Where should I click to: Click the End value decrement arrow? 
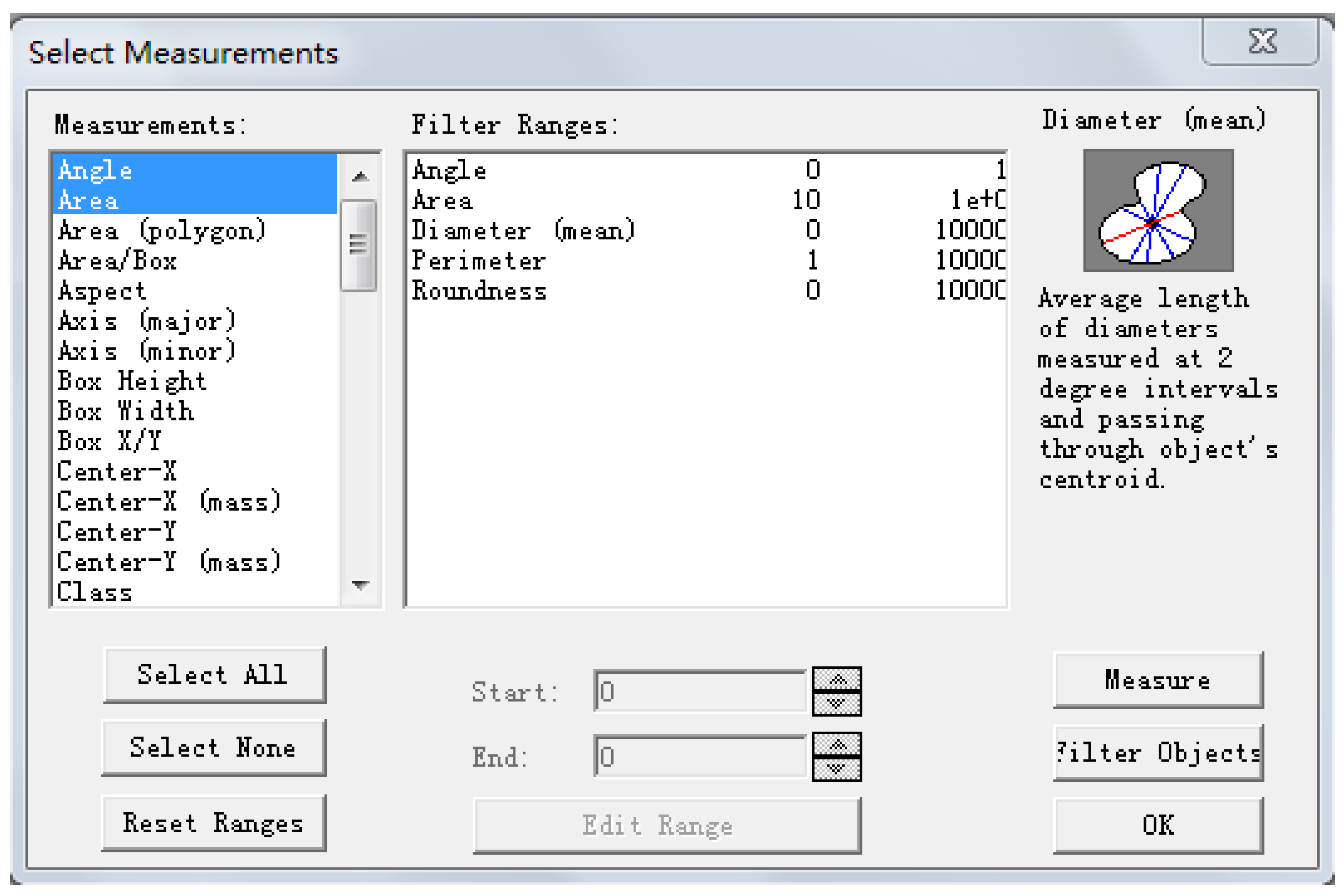[836, 769]
